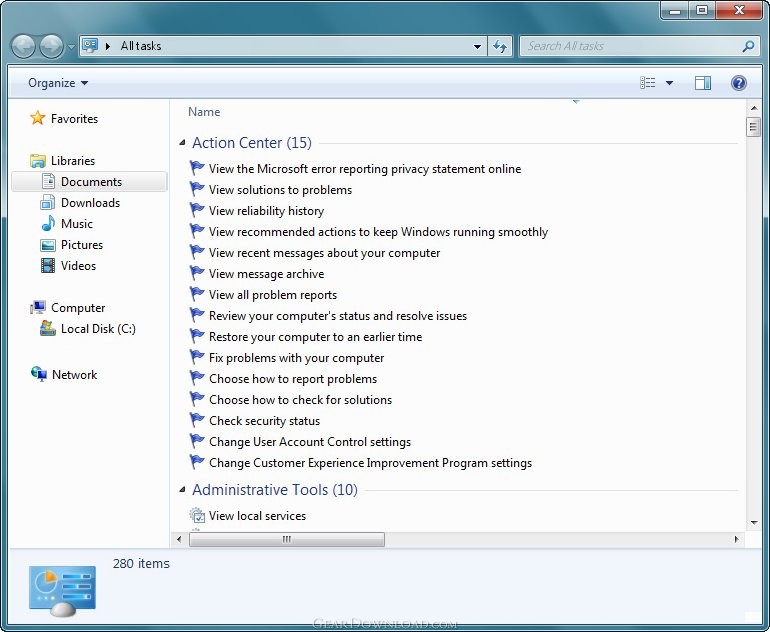The width and height of the screenshot is (770, 632).
Task: Select Favorites in the navigation pane
Action: [74, 119]
